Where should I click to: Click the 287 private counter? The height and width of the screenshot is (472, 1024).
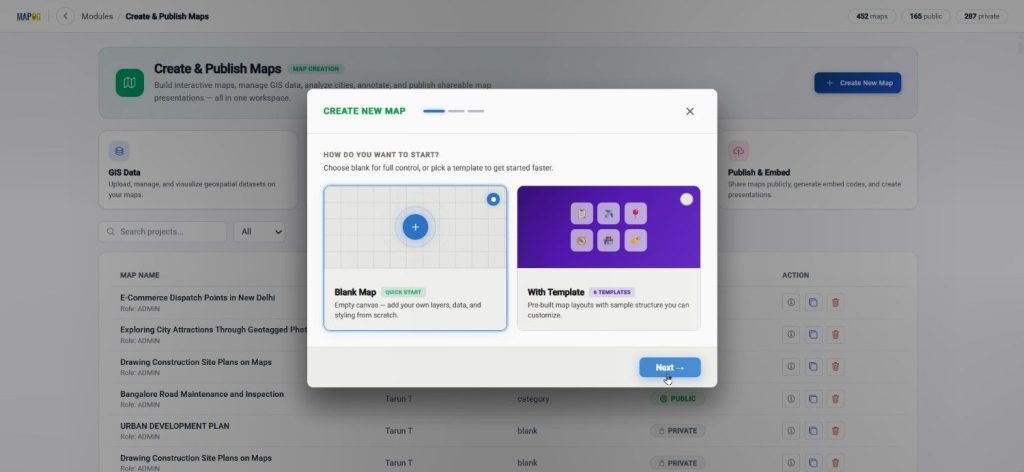981,16
